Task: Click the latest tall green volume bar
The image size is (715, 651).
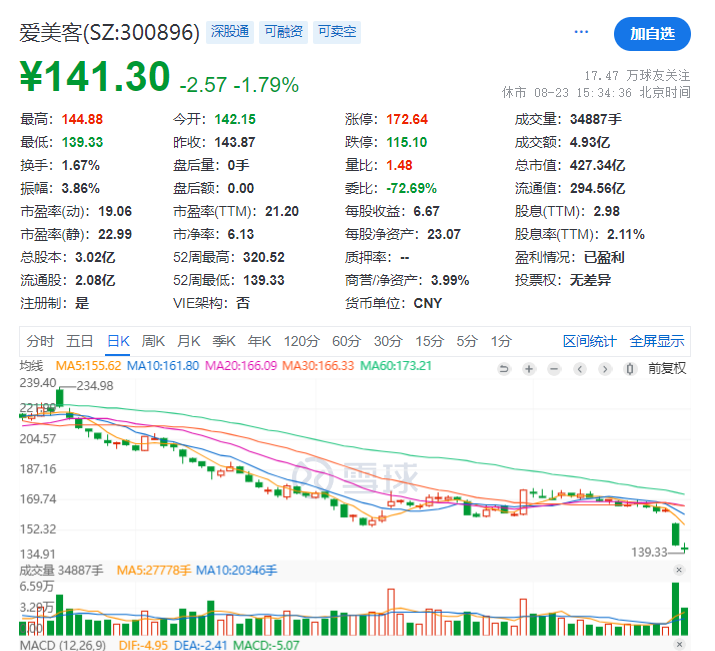Action: (675, 609)
